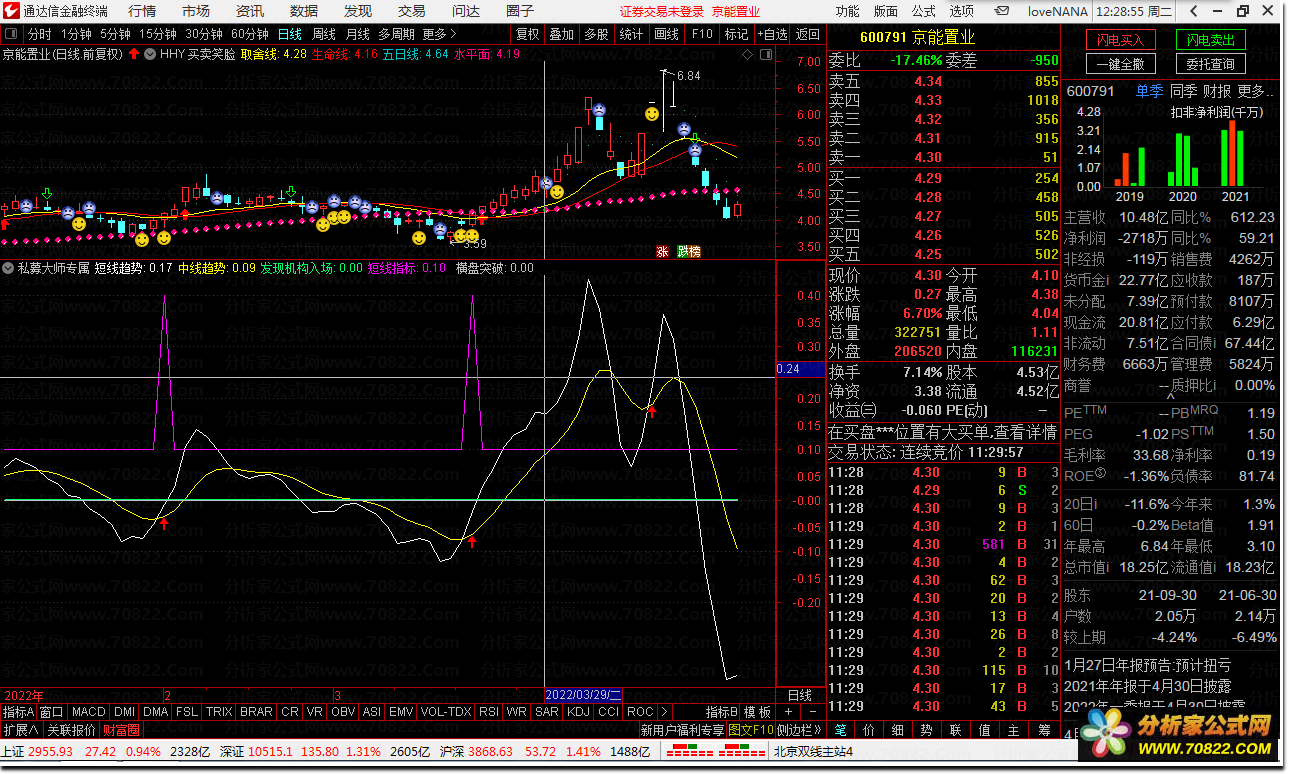The image size is (1289, 774).
Task: Select the VOL-TDX indicator tab
Action: point(445,712)
